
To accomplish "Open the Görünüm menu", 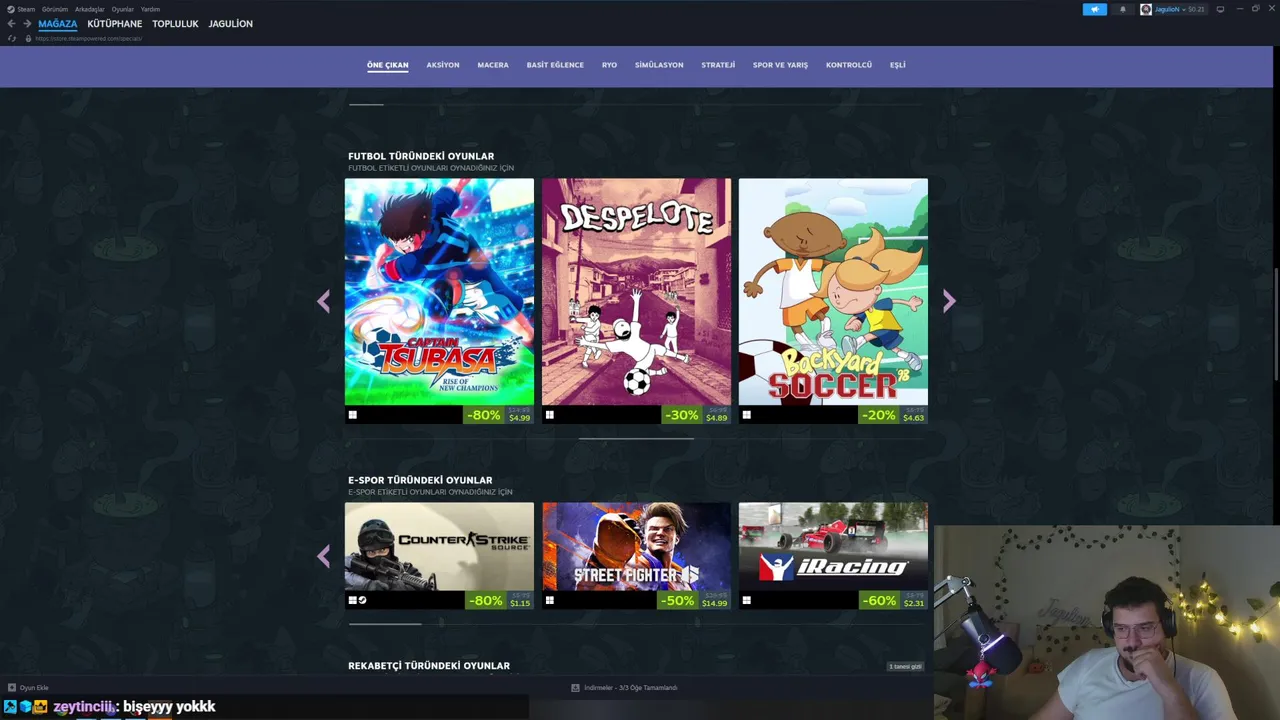I will (55, 9).
